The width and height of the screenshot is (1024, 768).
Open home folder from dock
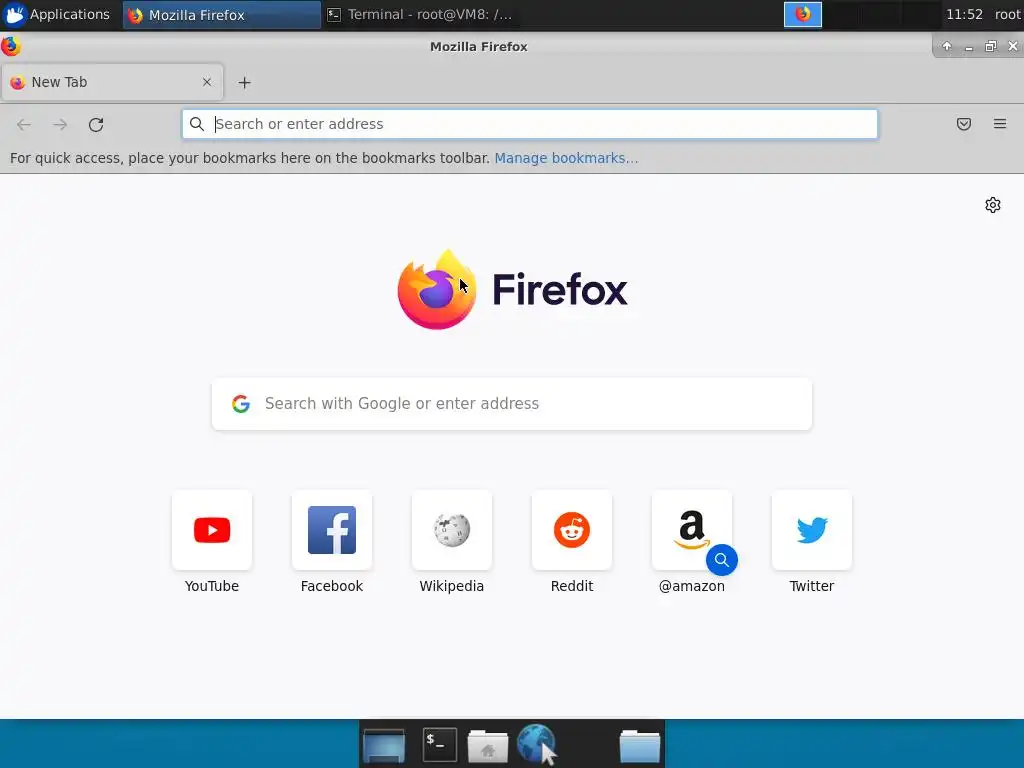[x=488, y=746]
